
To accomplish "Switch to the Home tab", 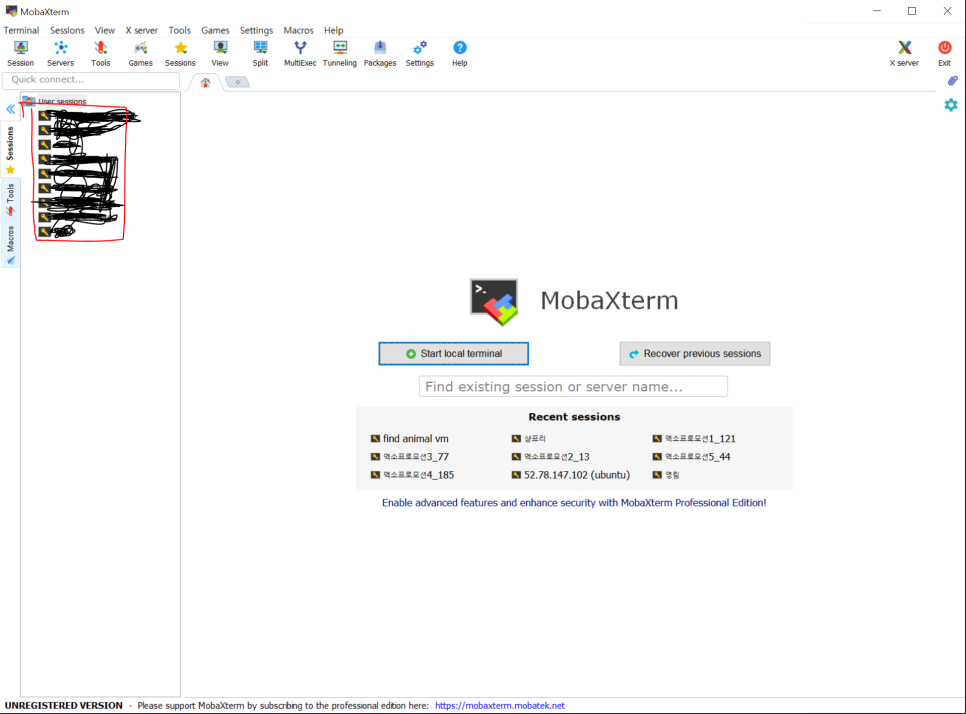I will click(205, 83).
